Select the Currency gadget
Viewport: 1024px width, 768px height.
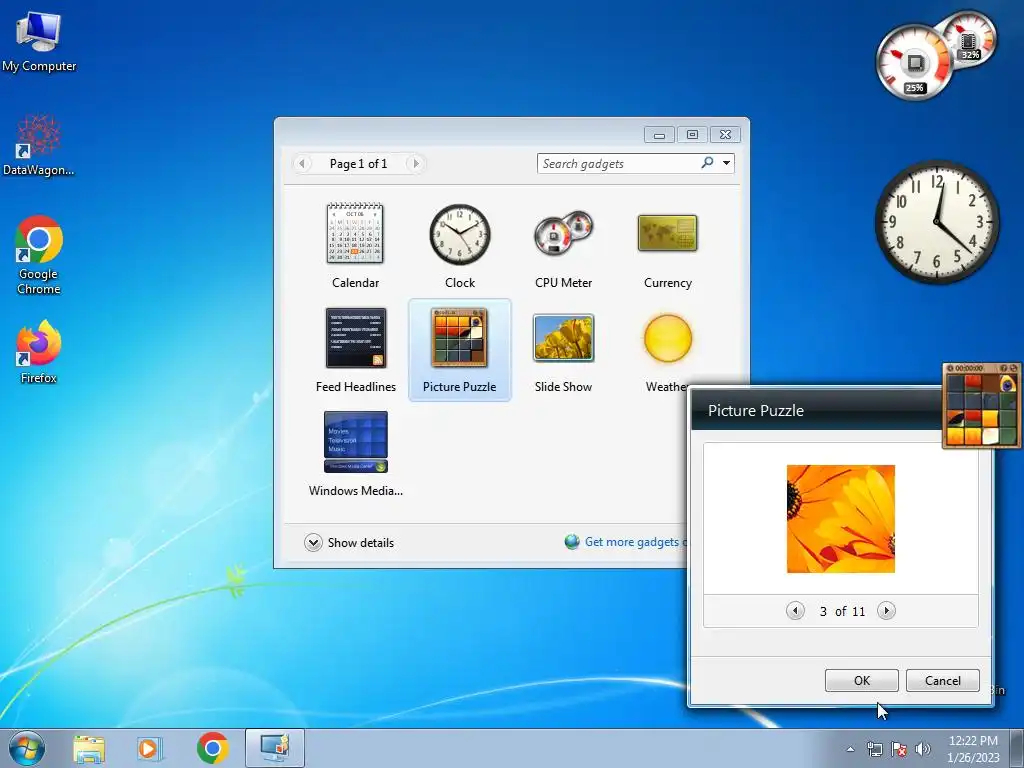[x=667, y=246]
